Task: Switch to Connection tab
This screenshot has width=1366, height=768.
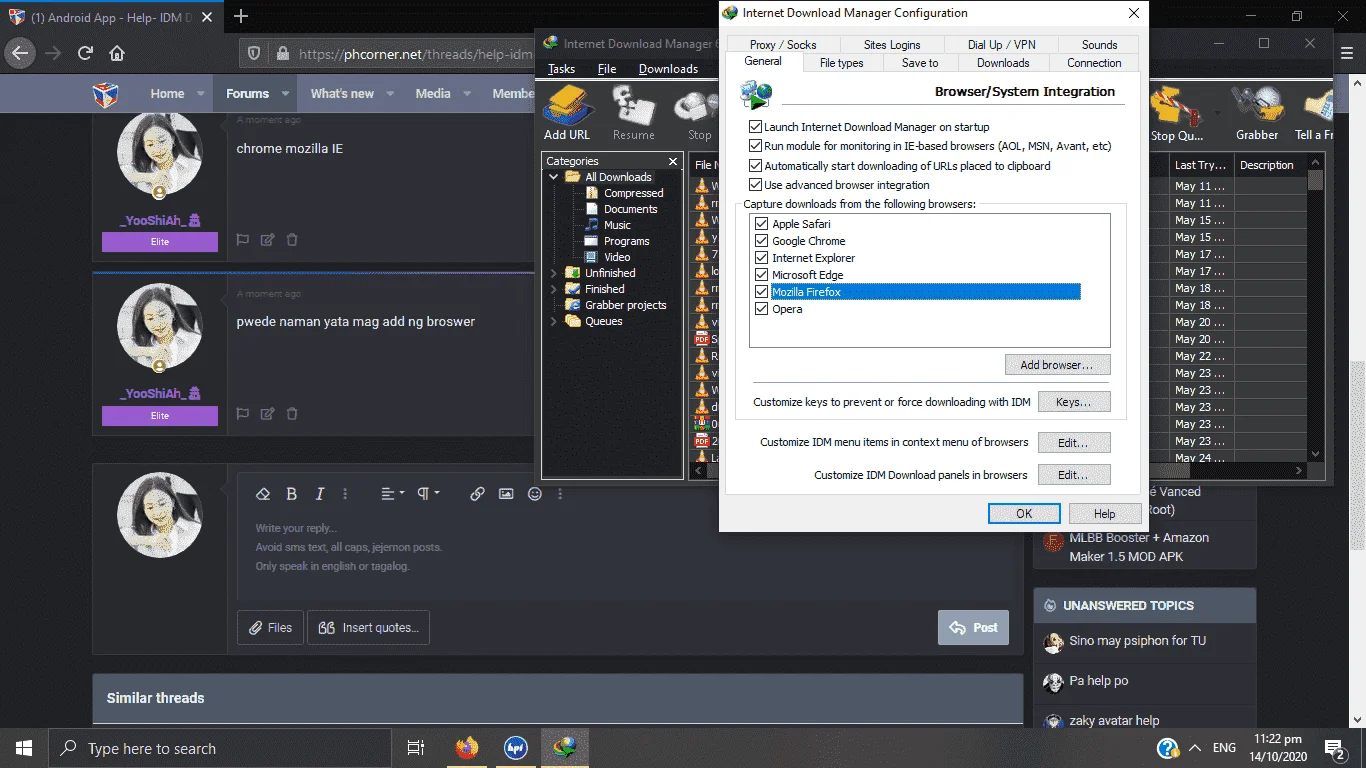Action: click(1094, 62)
